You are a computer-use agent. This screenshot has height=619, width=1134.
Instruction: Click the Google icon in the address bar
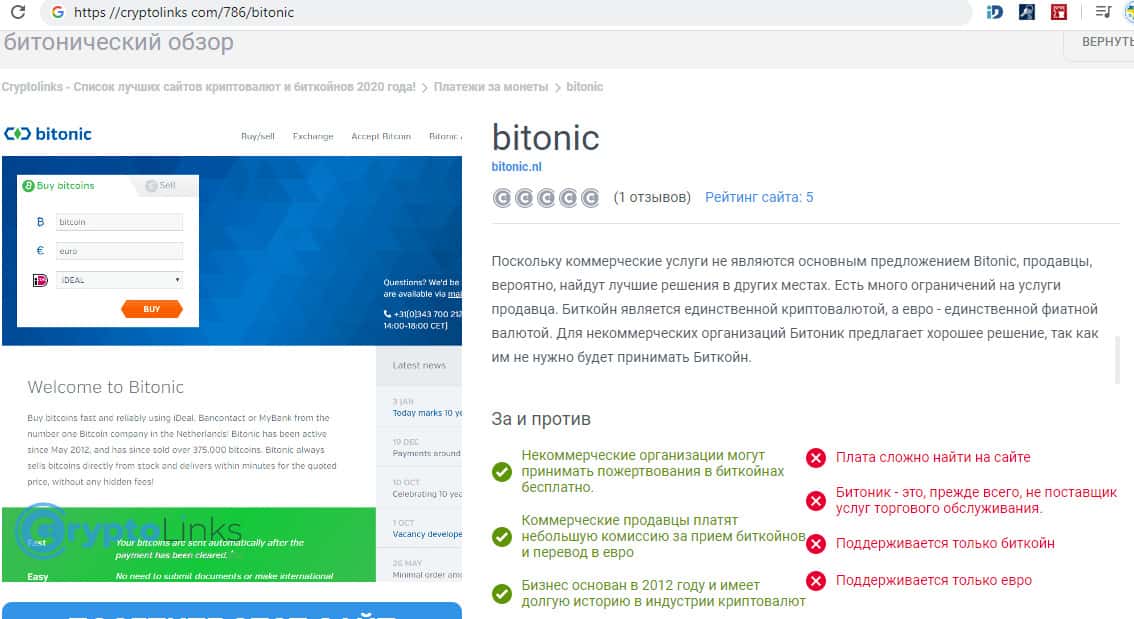pos(58,12)
